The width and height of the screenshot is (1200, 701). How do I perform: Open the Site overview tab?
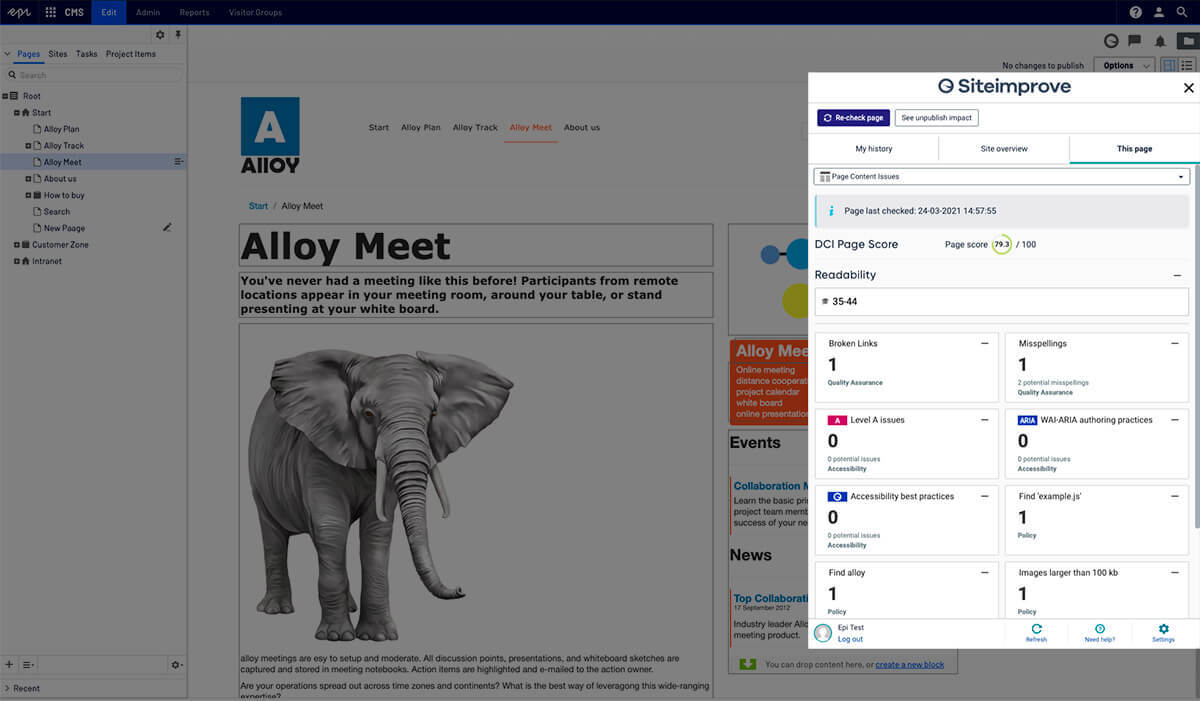coord(1004,148)
